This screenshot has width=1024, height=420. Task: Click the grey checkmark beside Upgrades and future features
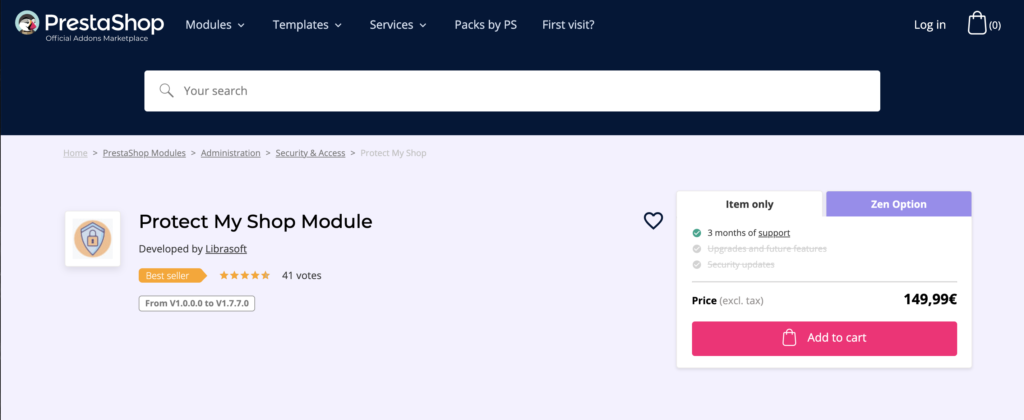click(697, 249)
